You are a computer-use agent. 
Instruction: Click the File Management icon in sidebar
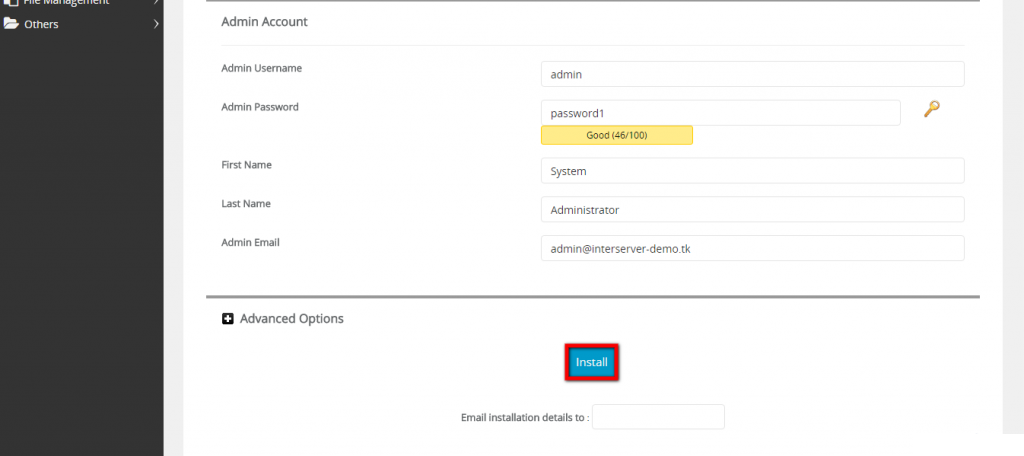click(x=11, y=3)
